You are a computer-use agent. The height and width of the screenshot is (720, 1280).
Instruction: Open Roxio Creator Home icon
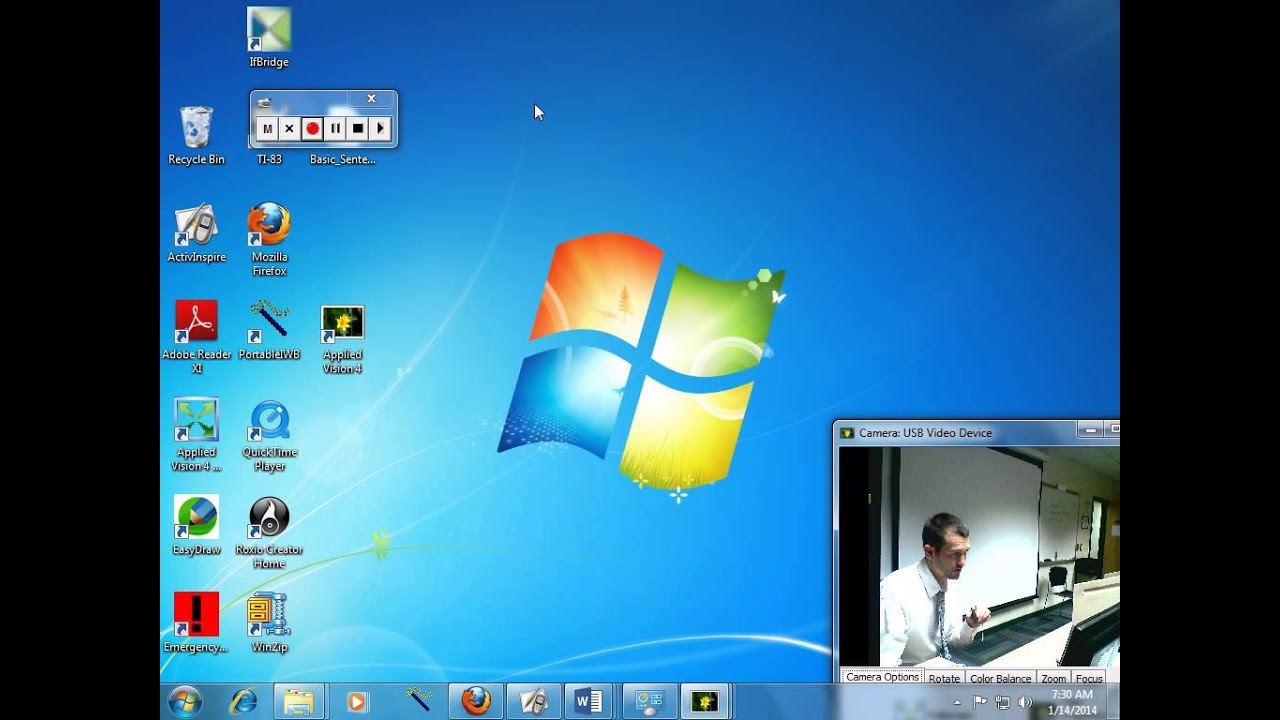[269, 533]
